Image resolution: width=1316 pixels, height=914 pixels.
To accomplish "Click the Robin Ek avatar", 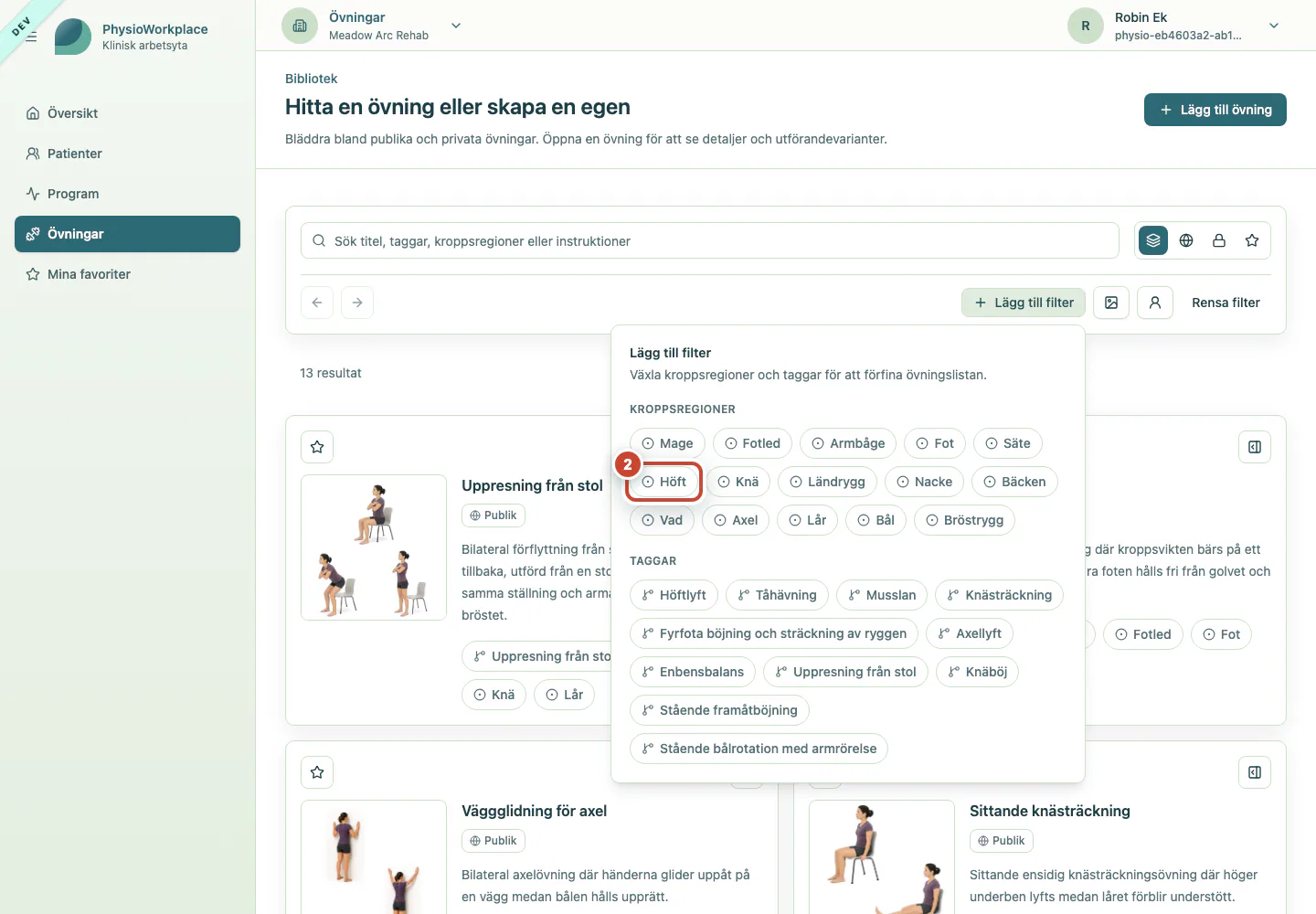I will point(1086,26).
